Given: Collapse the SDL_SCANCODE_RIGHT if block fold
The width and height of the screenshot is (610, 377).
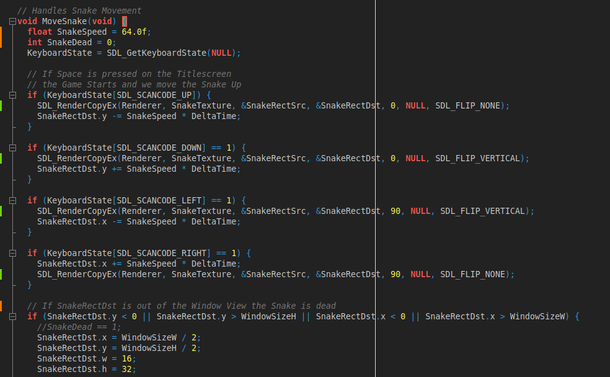Looking at the screenshot, I should point(12,253).
